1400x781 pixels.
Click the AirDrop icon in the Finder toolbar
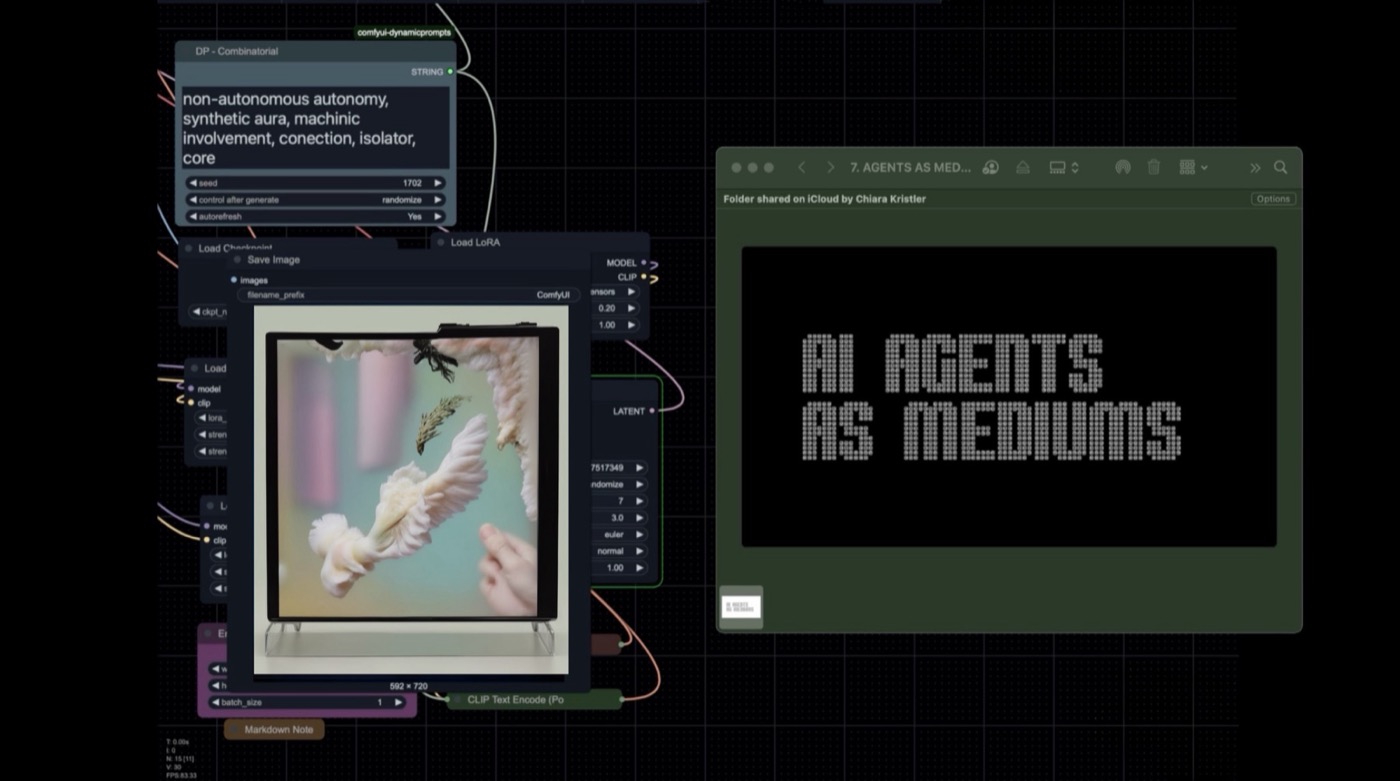(x=1123, y=168)
